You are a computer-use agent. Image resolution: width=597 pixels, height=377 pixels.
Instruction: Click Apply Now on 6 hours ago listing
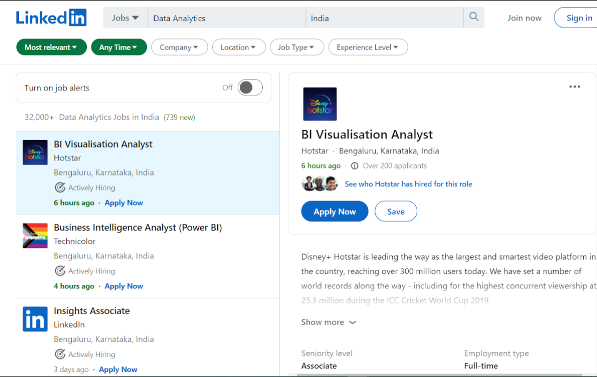[124, 203]
